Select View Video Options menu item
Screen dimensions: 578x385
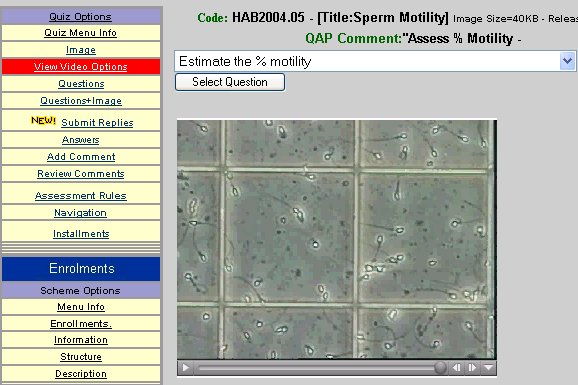[x=81, y=67]
